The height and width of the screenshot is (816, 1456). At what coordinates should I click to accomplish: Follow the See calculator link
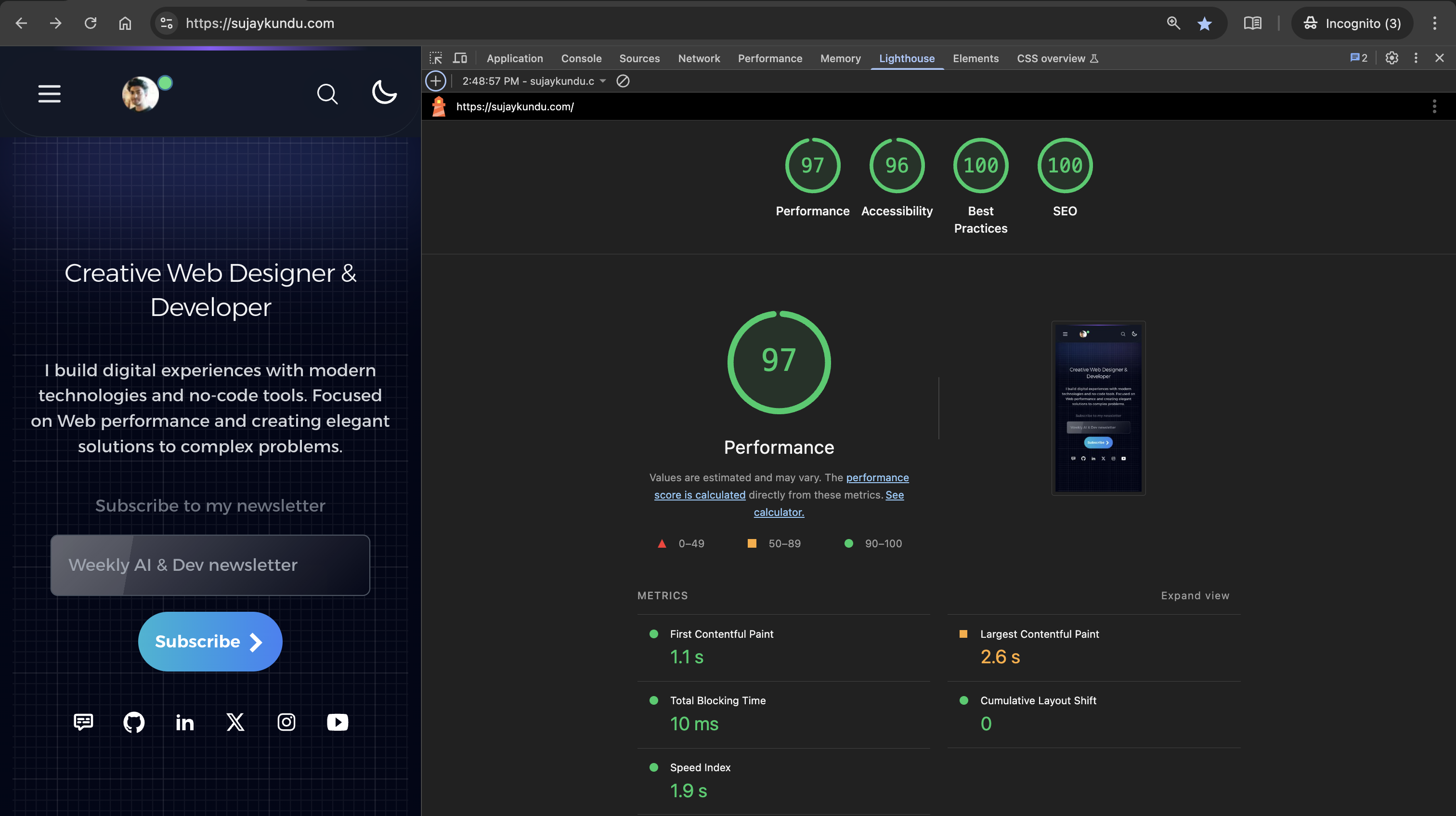(829, 503)
